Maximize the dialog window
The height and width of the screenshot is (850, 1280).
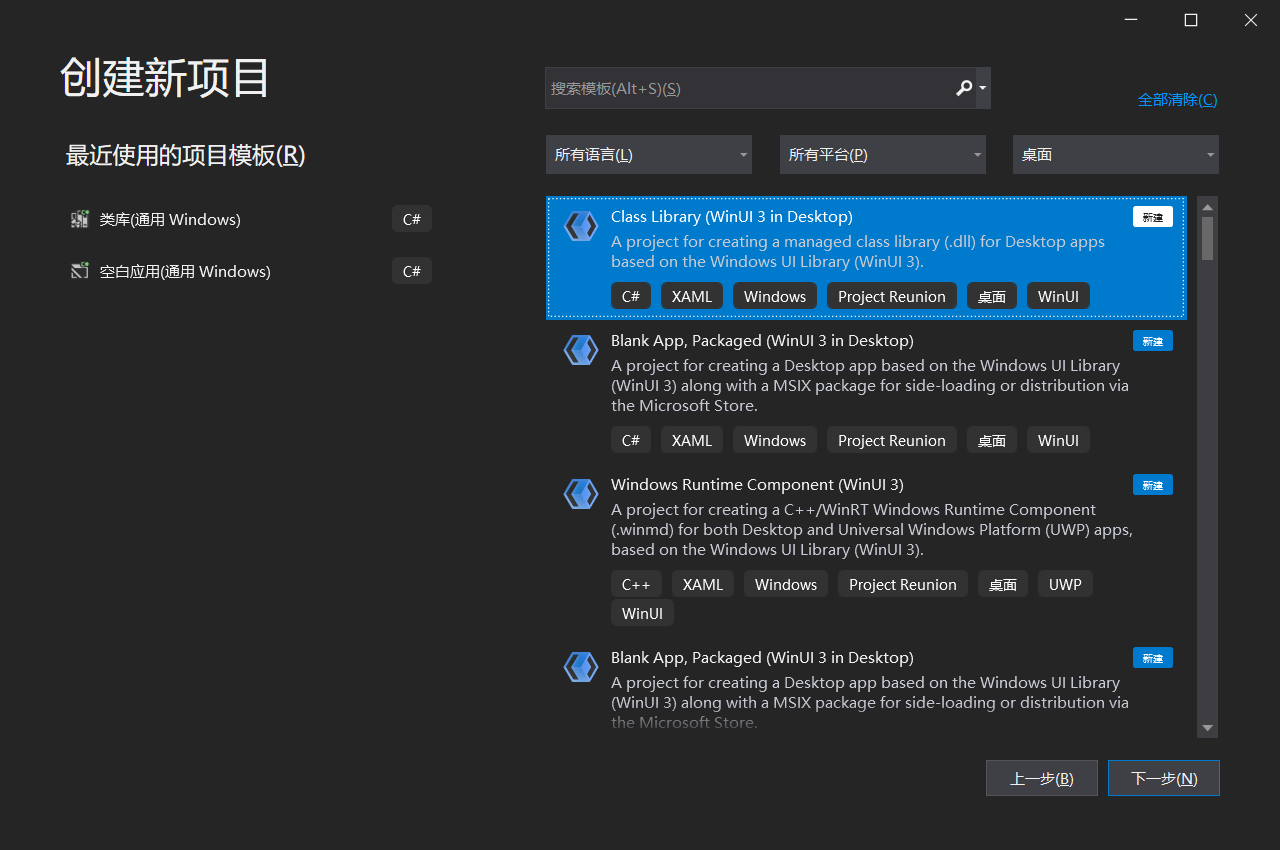click(1191, 20)
